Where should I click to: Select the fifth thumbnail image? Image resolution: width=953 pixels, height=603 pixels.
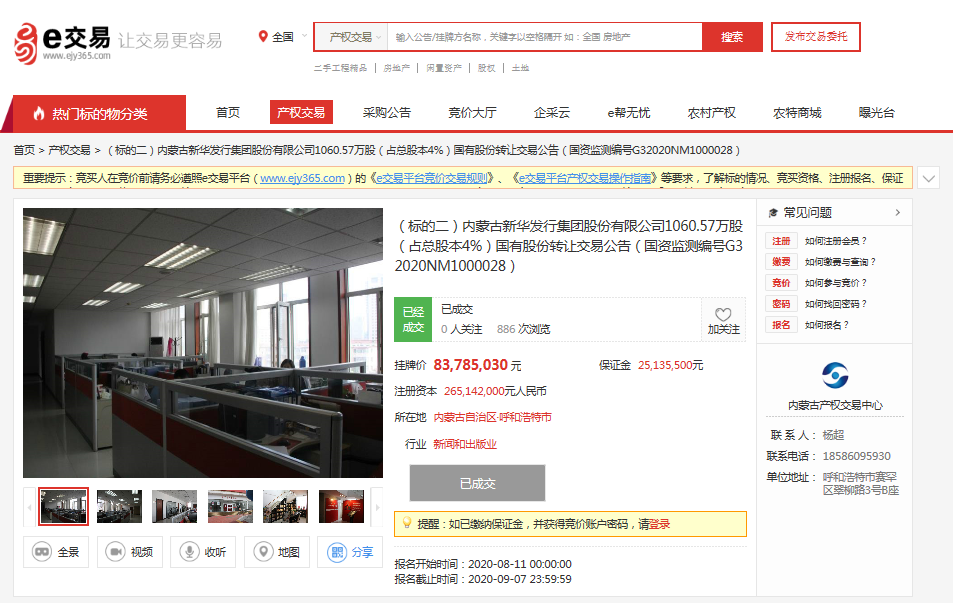tap(286, 506)
